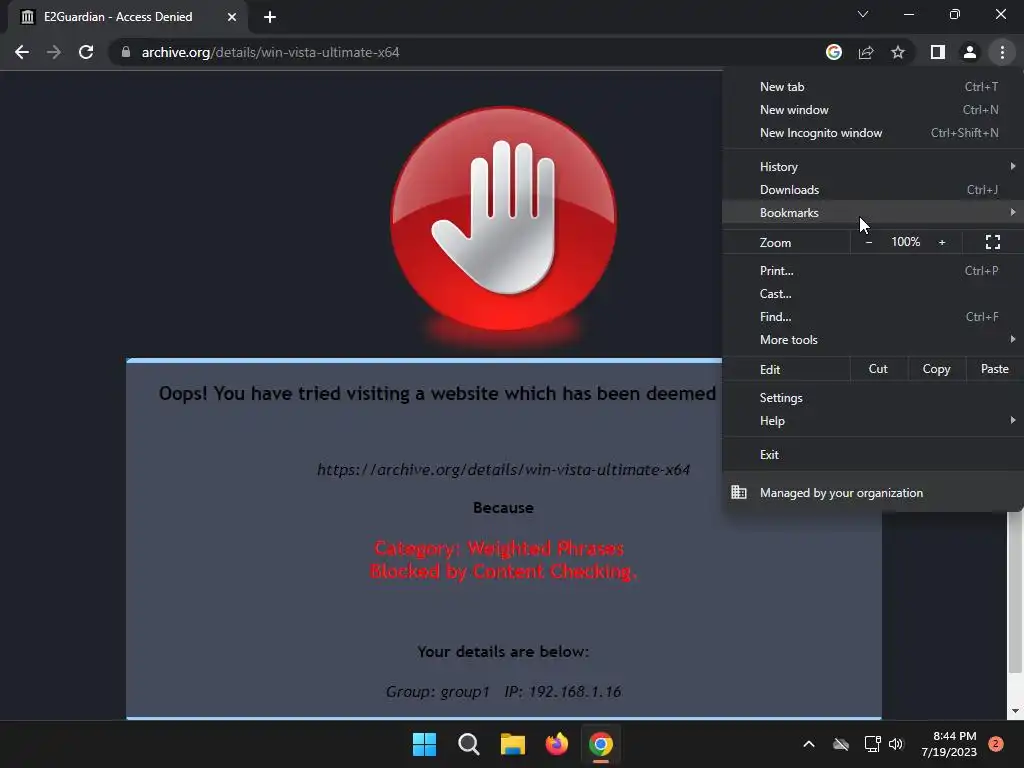Select New tab from the menu

point(873,87)
